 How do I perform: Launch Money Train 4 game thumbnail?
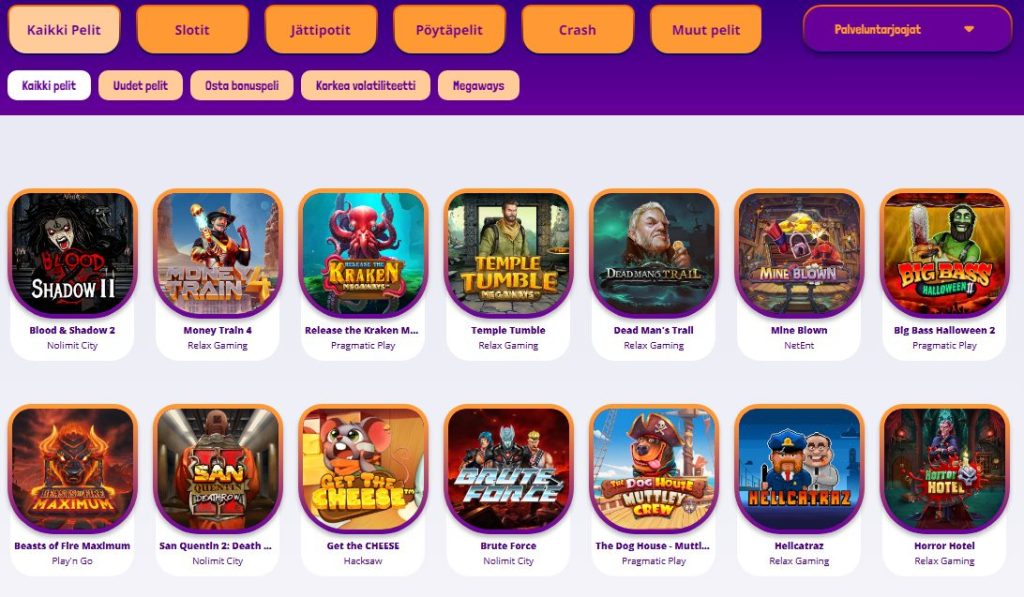coord(217,253)
